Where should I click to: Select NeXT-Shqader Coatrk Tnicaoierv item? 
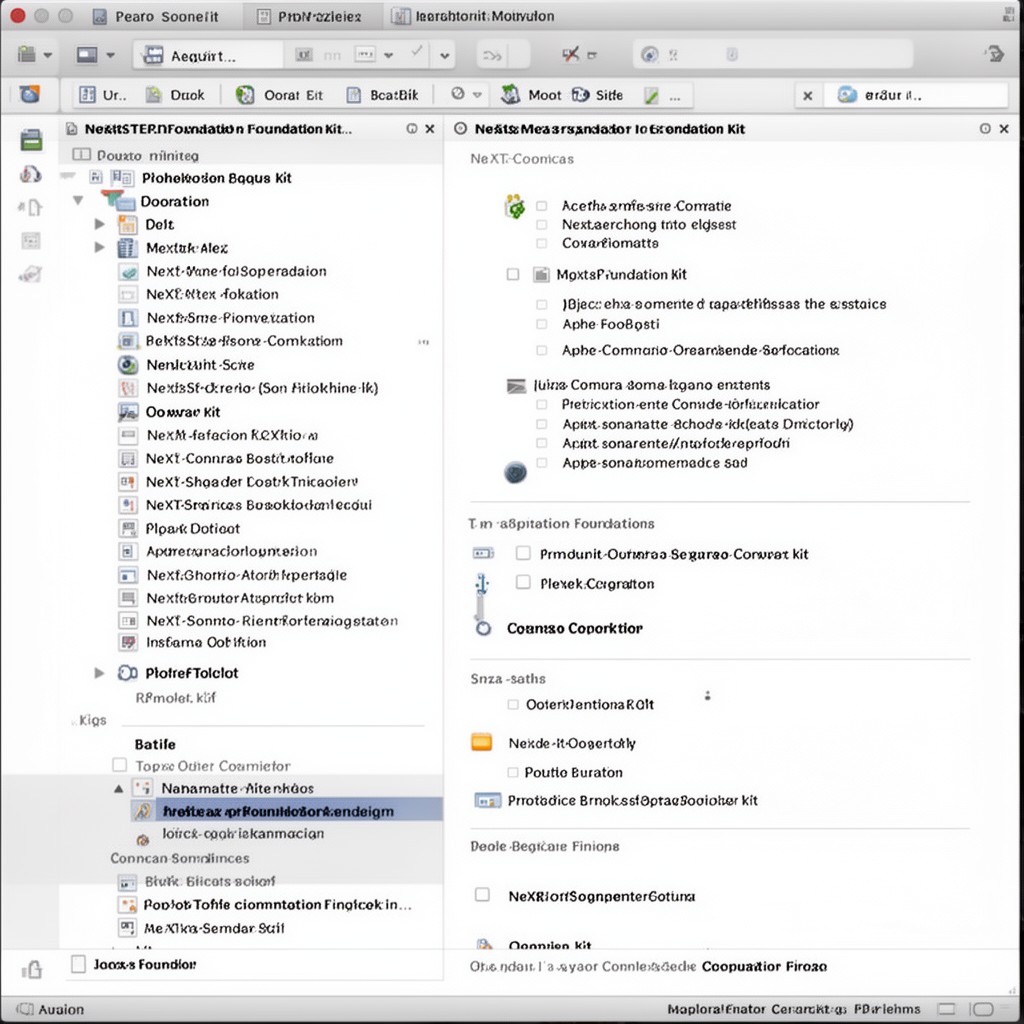point(251,482)
